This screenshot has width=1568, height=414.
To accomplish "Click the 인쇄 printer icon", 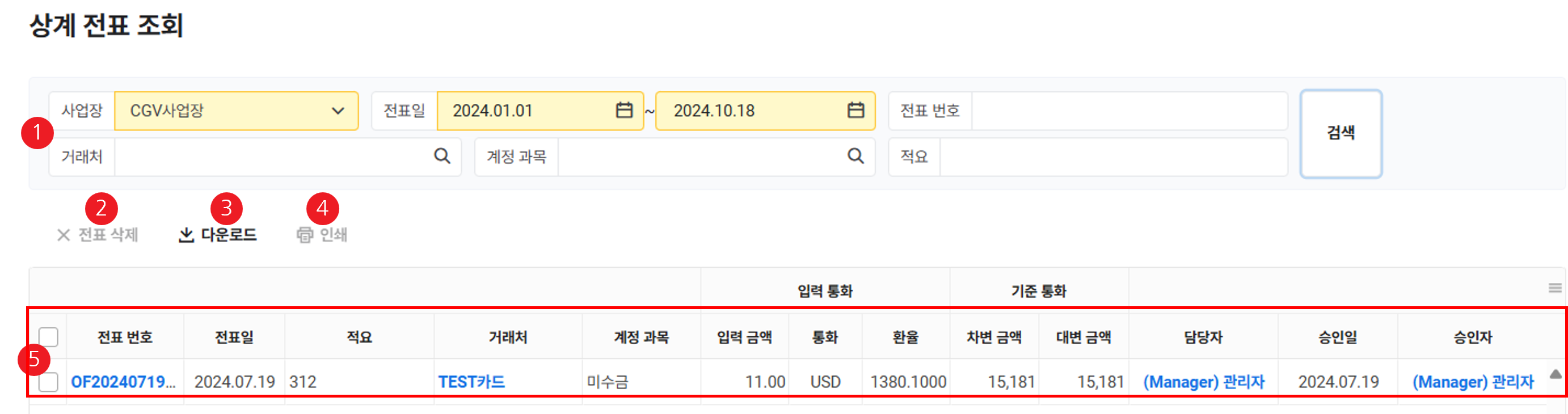I will pos(304,235).
